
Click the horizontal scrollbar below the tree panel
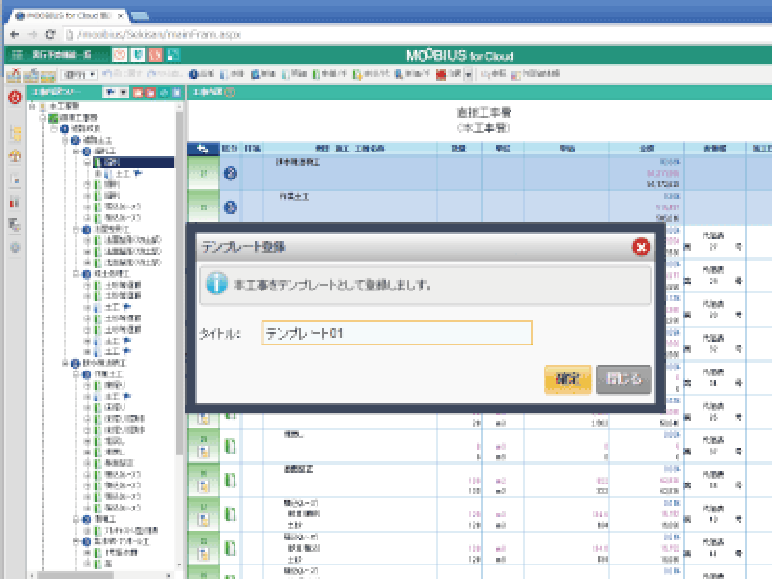point(75,575)
